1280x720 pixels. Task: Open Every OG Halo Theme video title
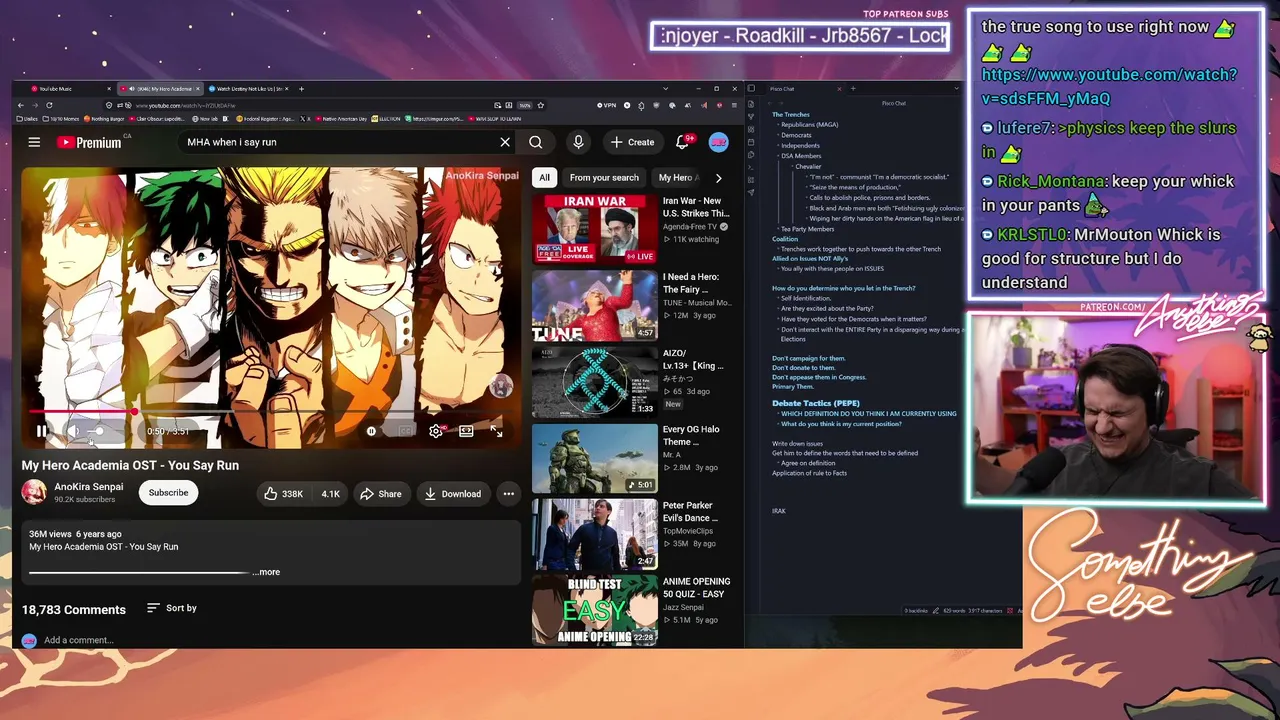pos(691,435)
